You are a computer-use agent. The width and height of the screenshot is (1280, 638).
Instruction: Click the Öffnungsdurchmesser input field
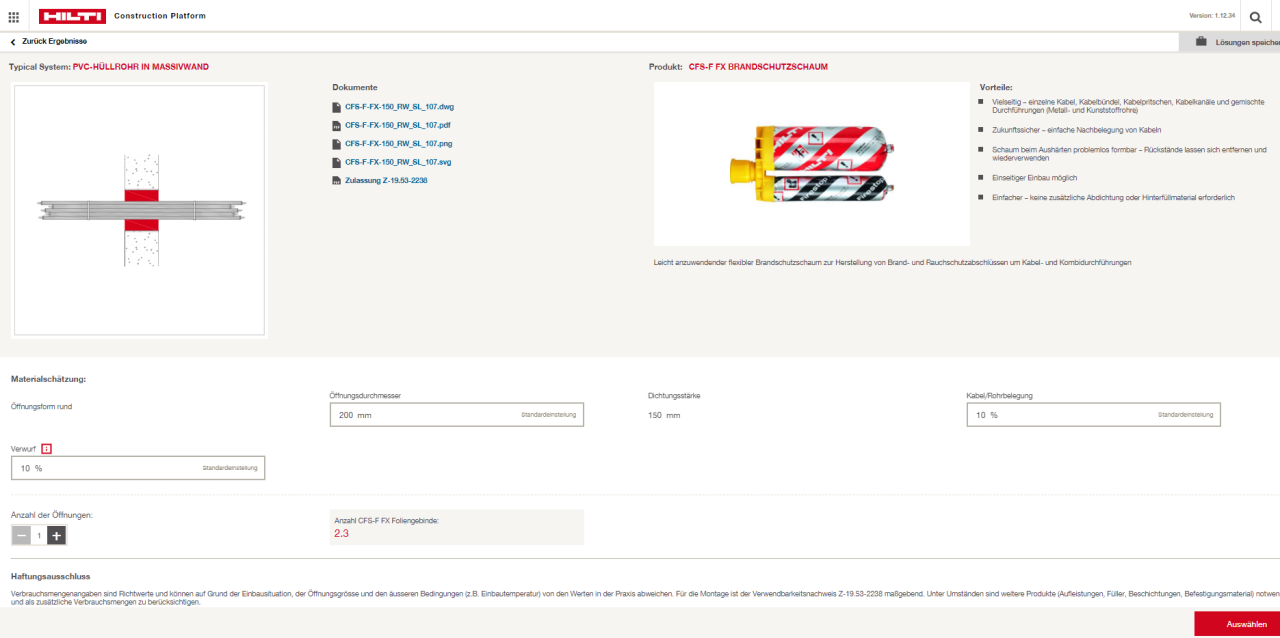(456, 414)
